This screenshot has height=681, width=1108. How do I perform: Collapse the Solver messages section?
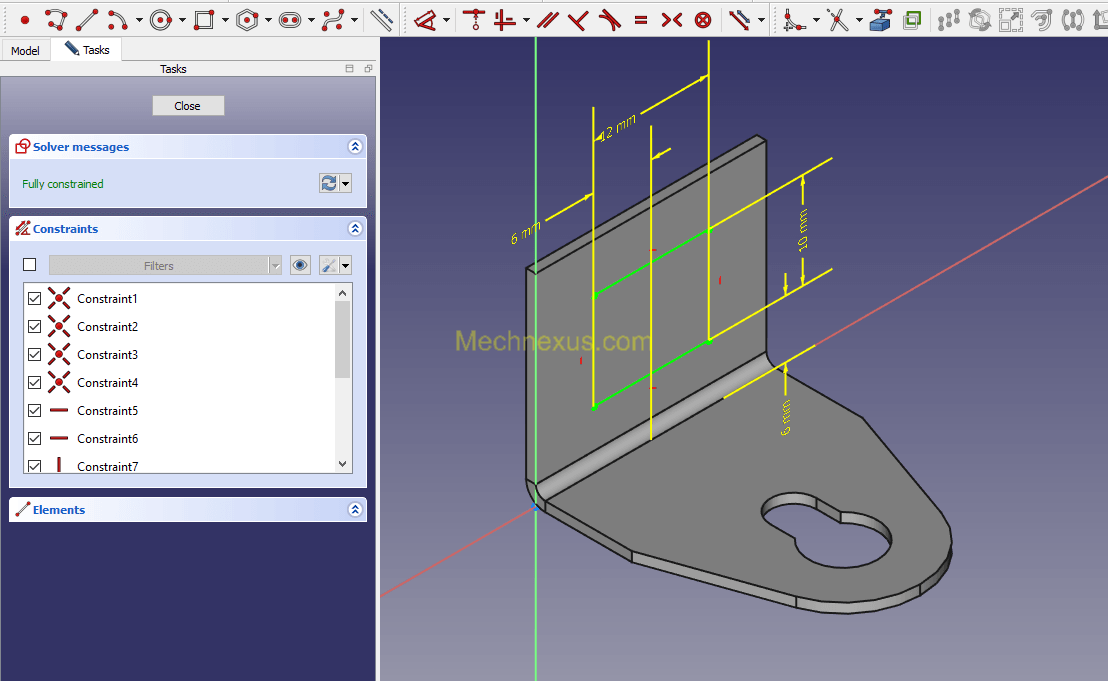click(354, 147)
